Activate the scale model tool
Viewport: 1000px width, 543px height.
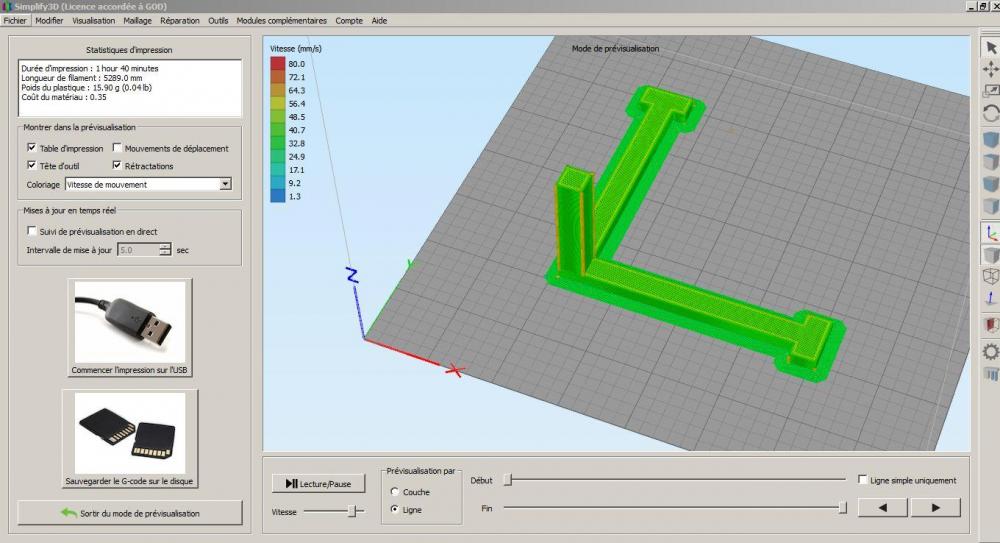coord(990,91)
